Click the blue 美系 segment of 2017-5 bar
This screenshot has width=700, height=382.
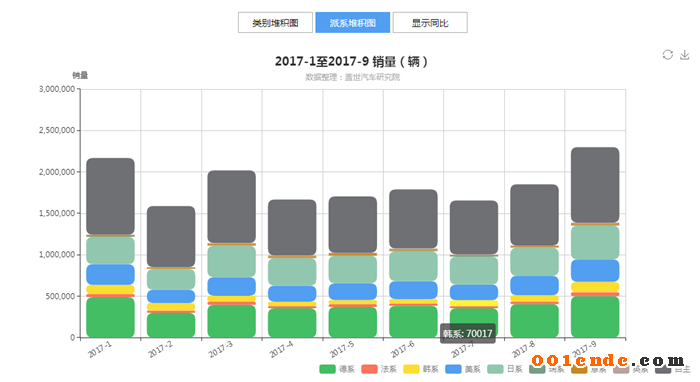[353, 291]
